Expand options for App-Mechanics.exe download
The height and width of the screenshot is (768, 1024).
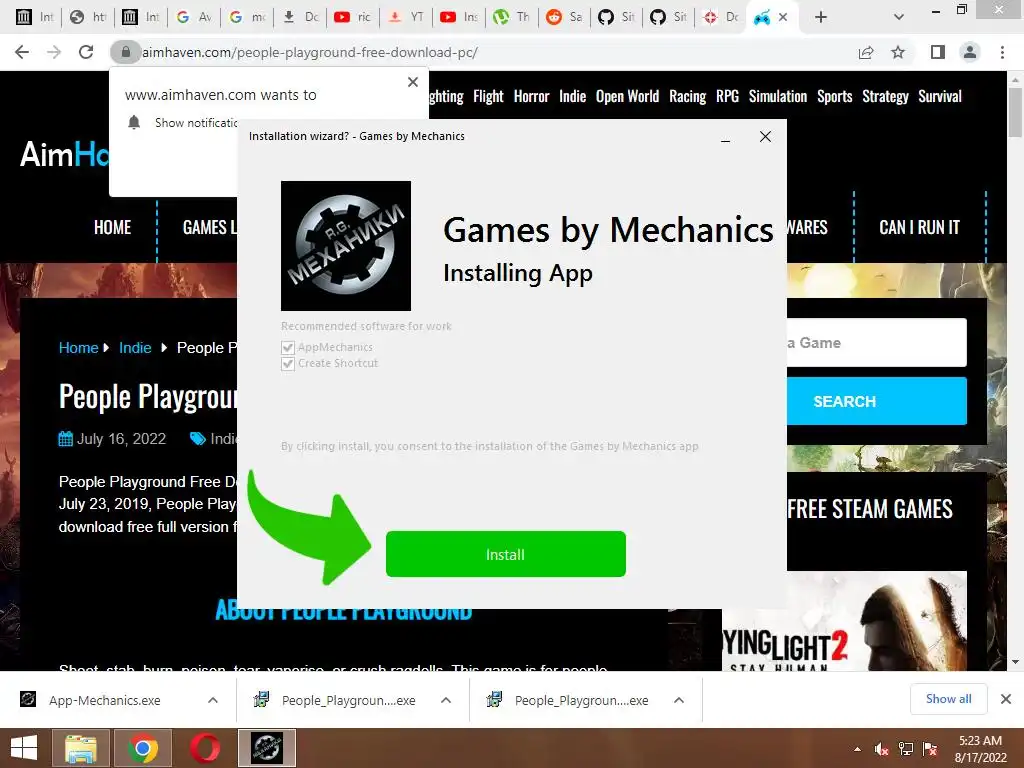click(213, 700)
